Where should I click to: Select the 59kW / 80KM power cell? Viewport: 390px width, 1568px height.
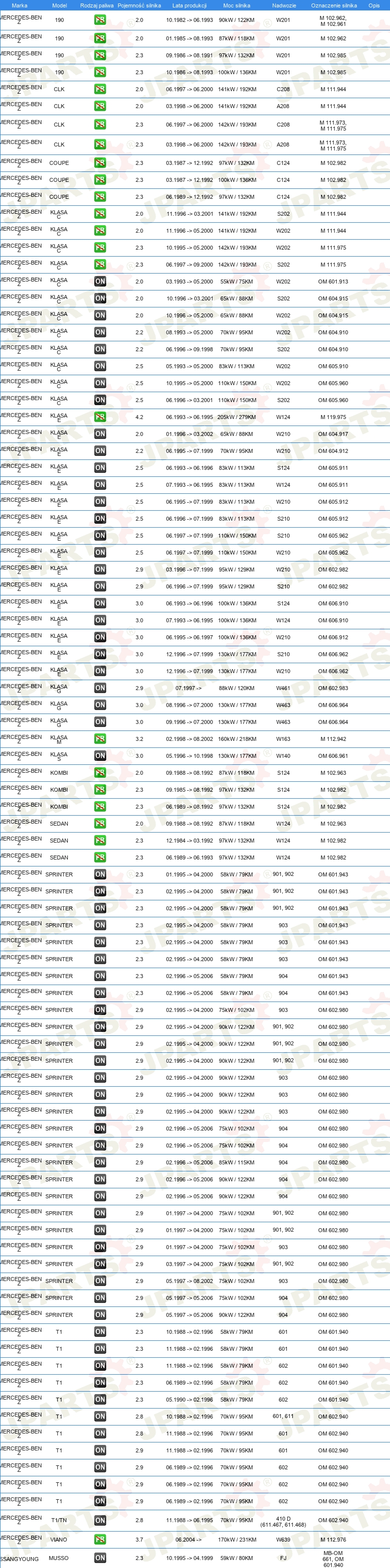[x=236, y=1559]
